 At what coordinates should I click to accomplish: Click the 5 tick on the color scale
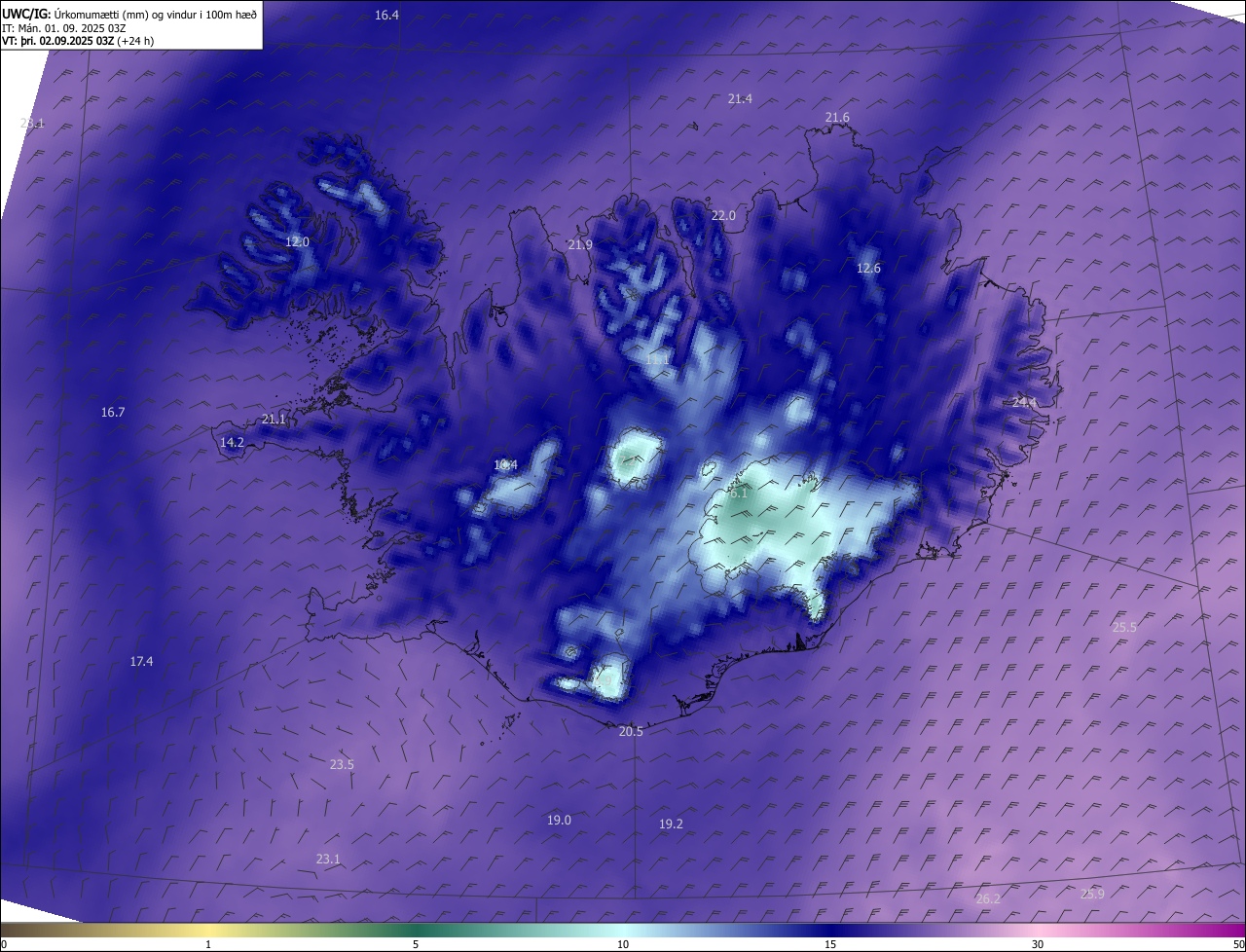(x=416, y=945)
